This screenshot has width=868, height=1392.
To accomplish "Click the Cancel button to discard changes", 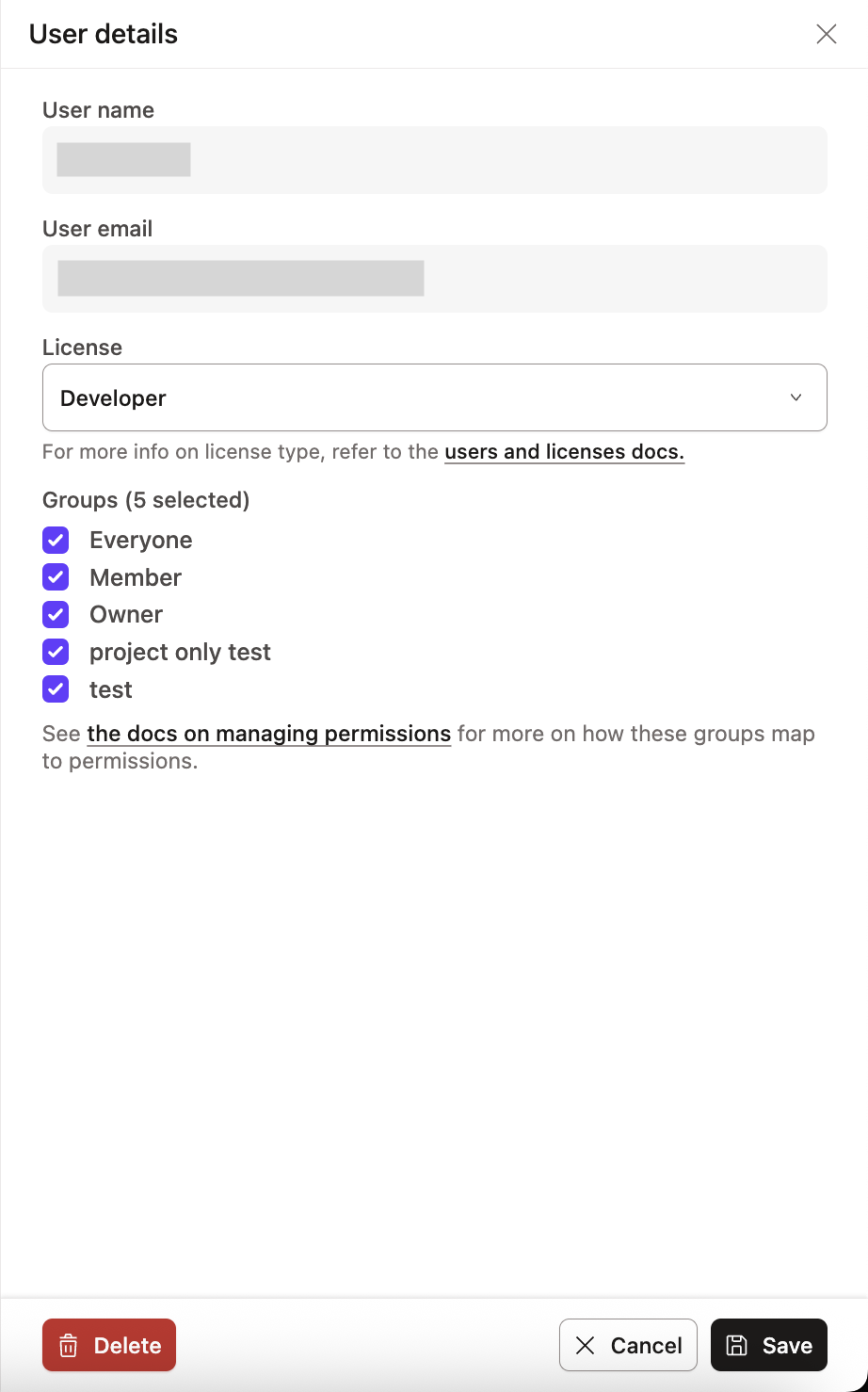I will click(628, 1345).
